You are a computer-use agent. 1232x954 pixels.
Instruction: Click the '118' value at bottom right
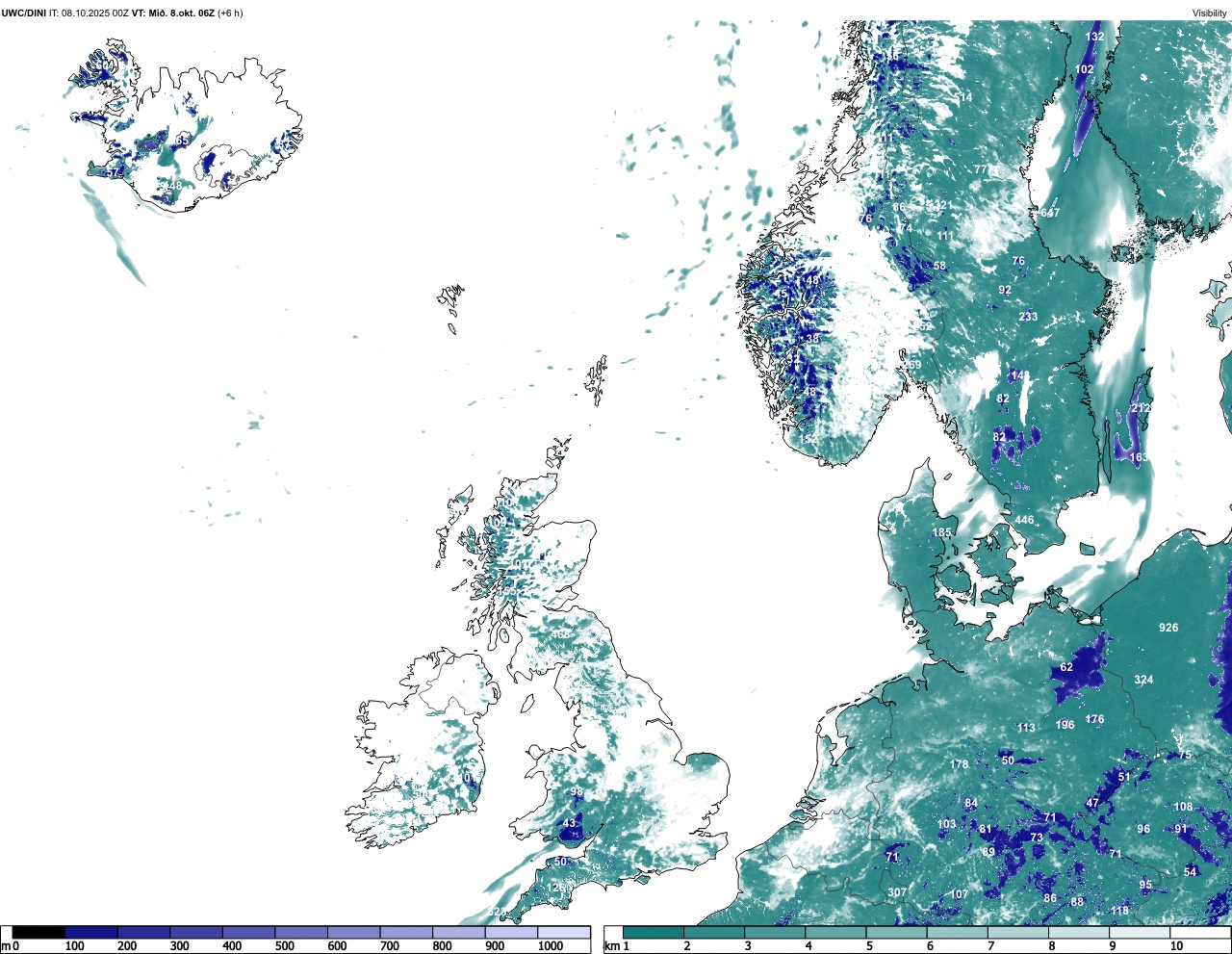[1119, 911]
